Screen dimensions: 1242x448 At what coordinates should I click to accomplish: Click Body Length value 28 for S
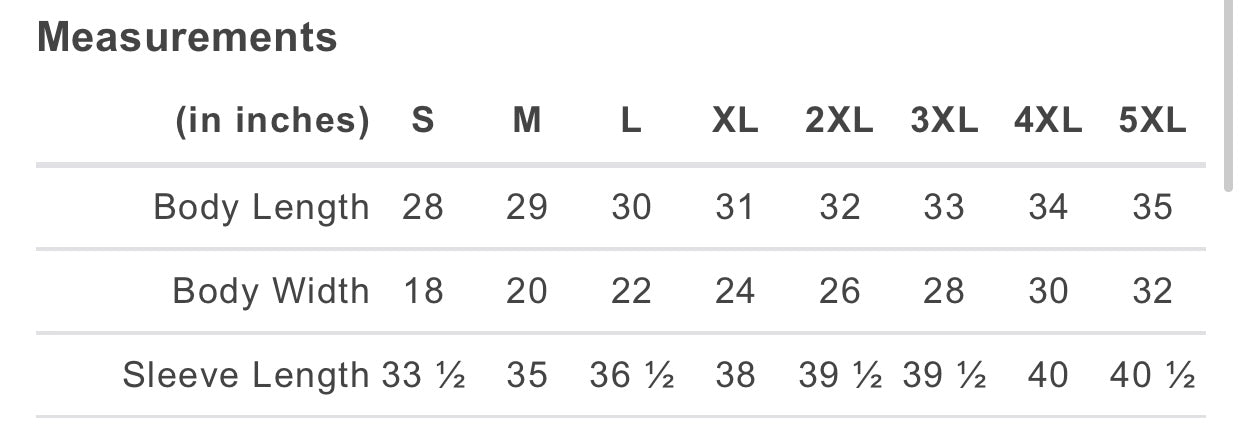point(423,207)
